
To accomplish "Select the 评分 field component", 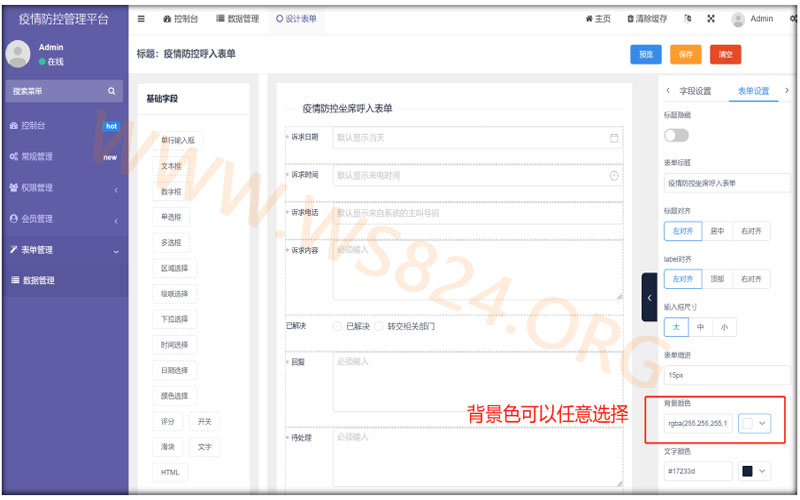I will 168,421.
